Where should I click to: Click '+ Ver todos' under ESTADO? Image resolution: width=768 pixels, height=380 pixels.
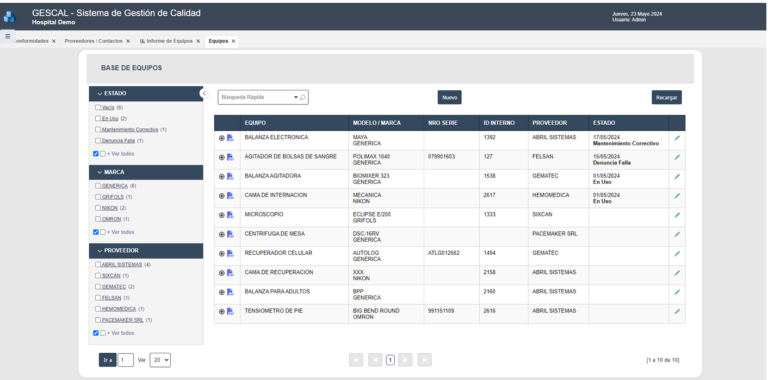[120, 154]
